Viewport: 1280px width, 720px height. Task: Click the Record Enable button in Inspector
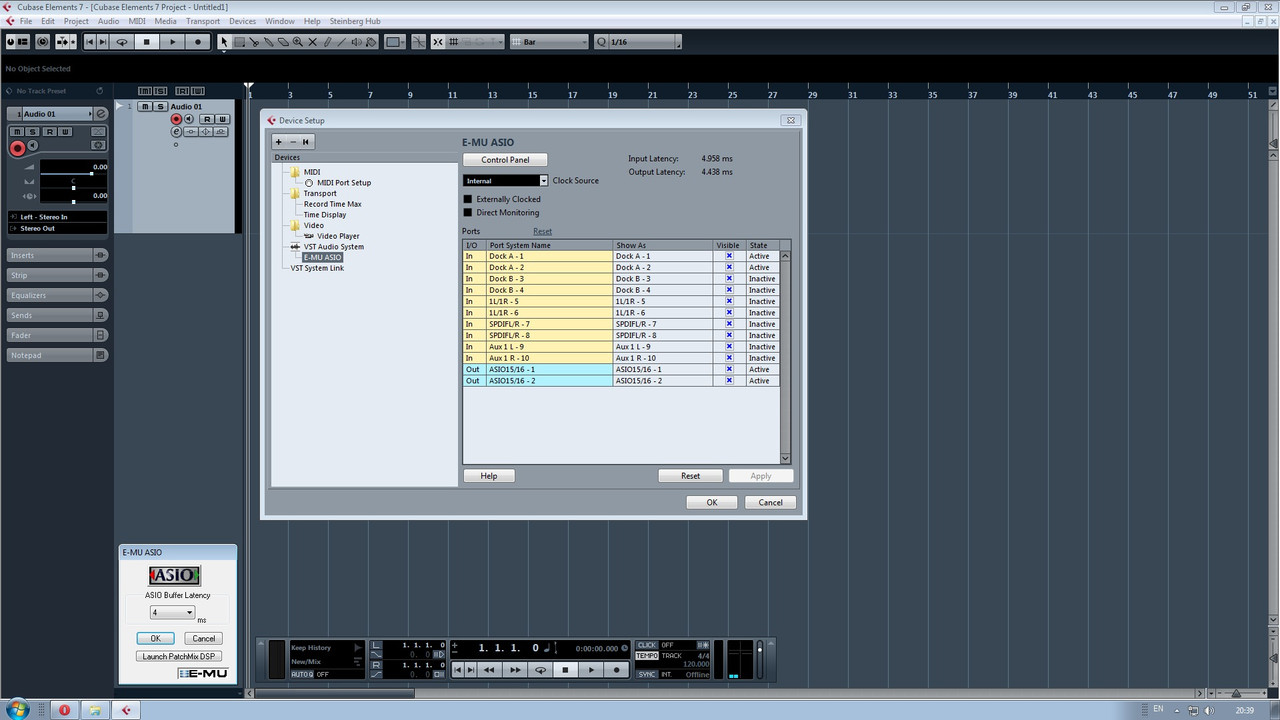coord(18,148)
